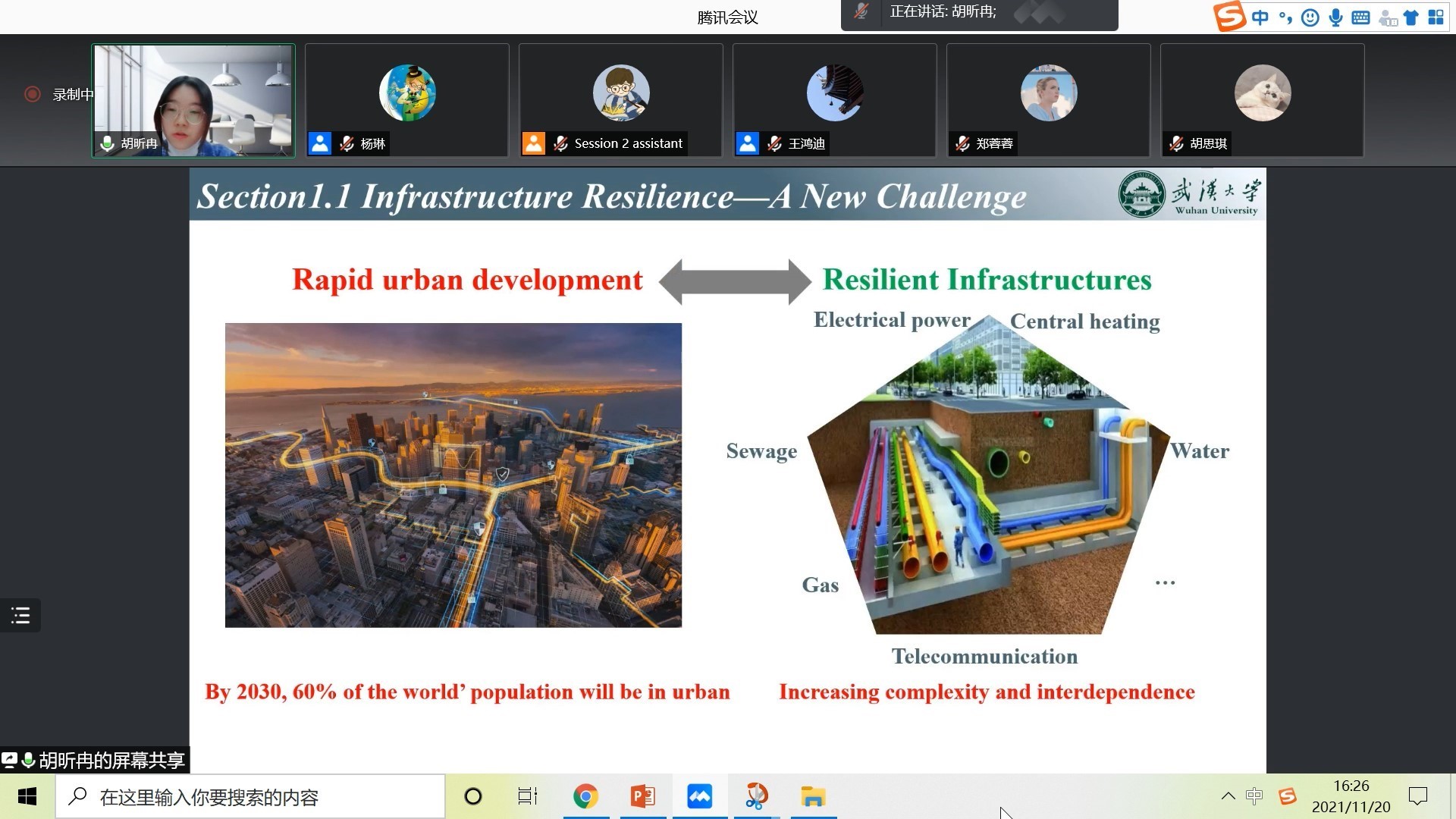Click the video thumbnail of 胡昕冉
The height and width of the screenshot is (819, 1456).
coord(193,100)
